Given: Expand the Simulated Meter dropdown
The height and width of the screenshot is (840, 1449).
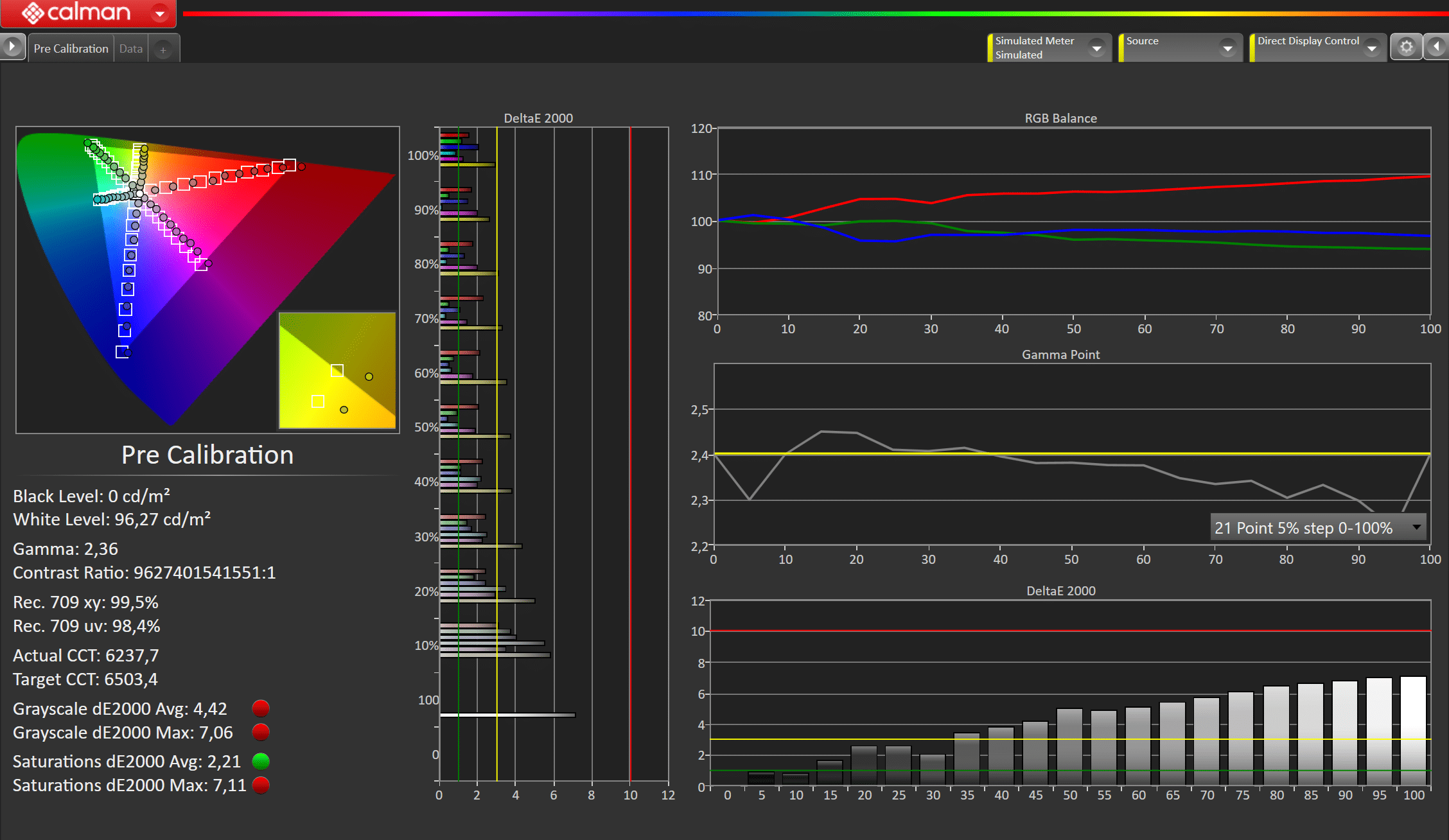Looking at the screenshot, I should (x=1097, y=48).
